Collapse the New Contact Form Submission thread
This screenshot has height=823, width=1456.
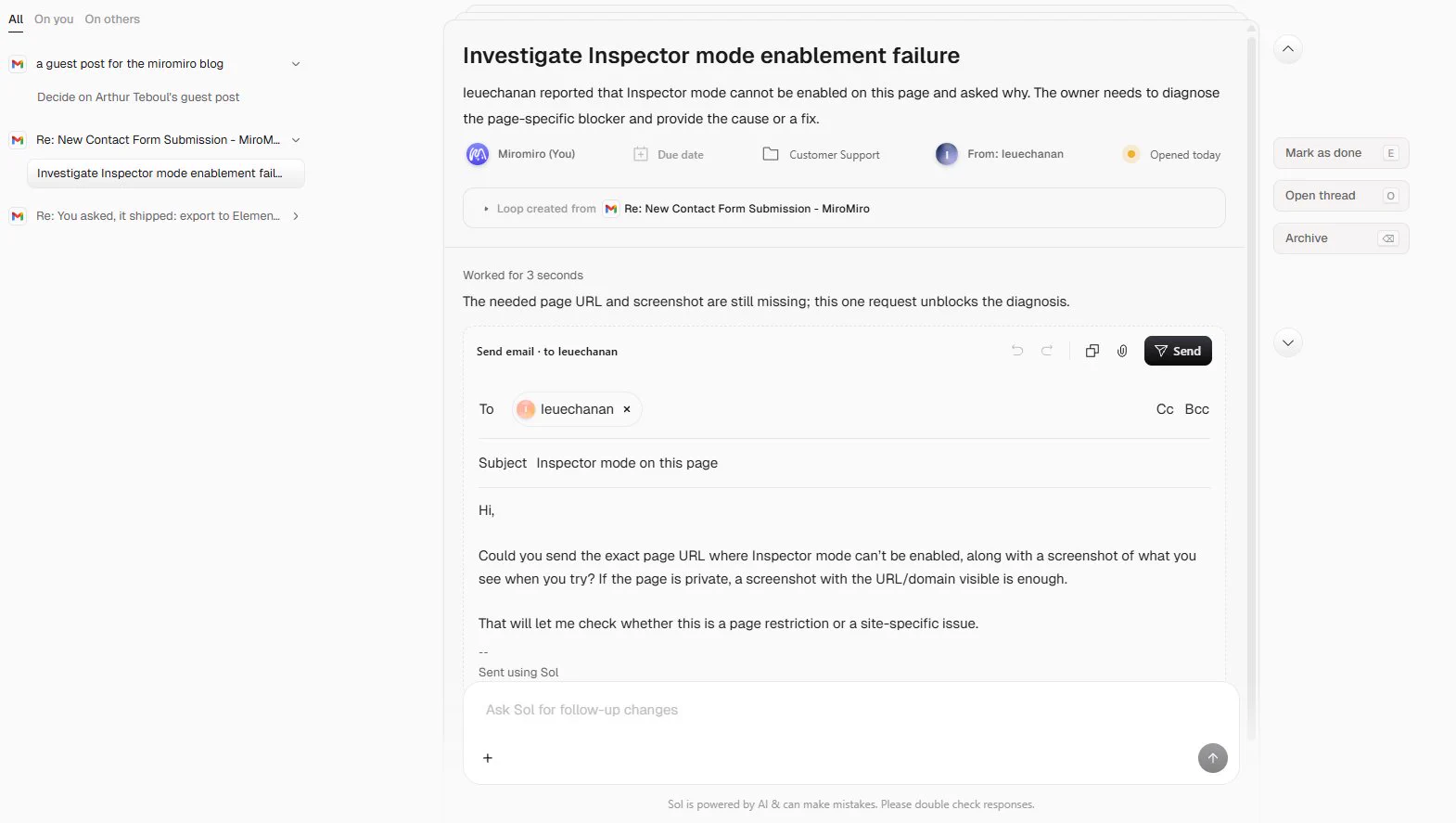[296, 140]
